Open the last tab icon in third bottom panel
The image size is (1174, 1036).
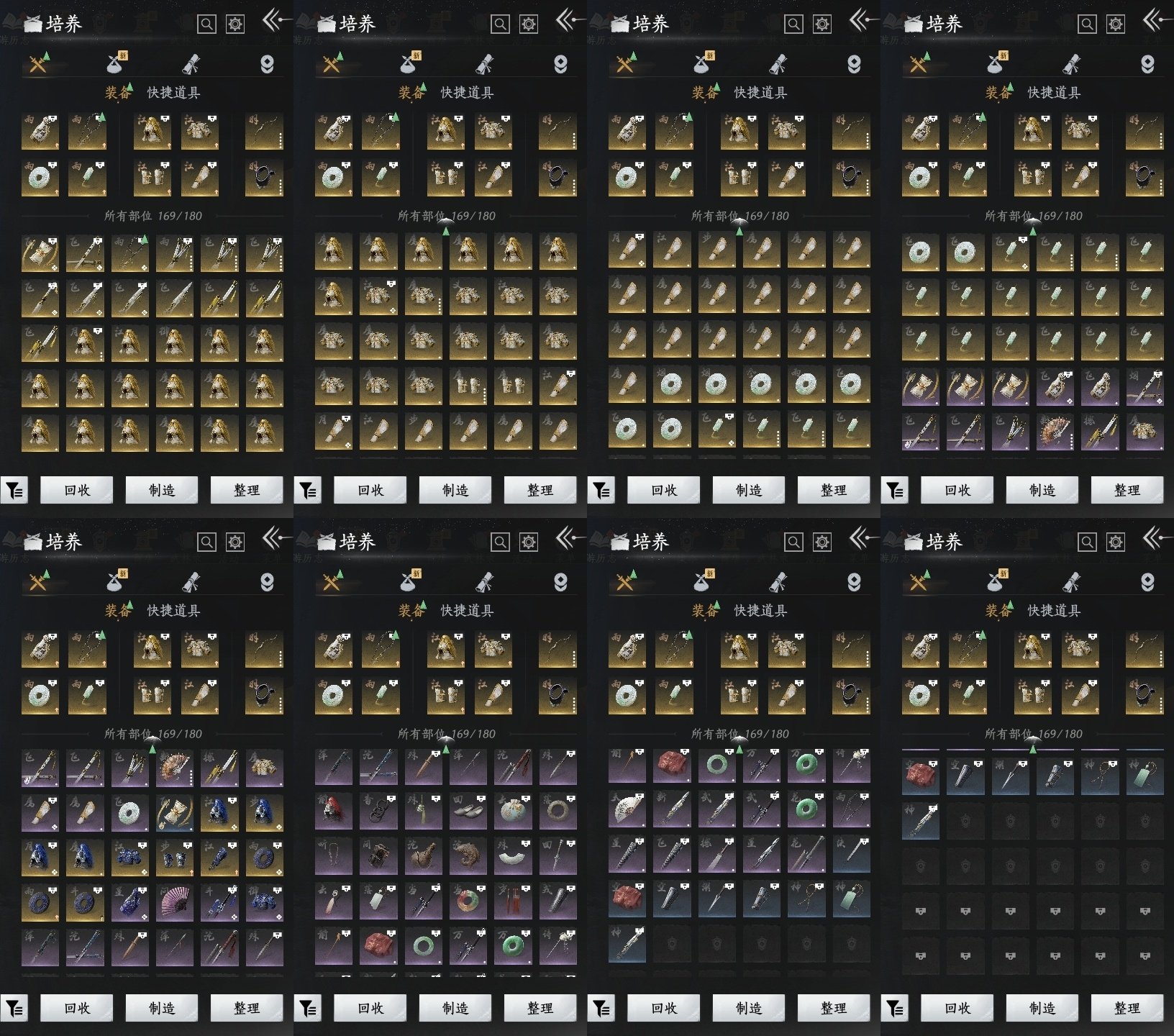[854, 582]
